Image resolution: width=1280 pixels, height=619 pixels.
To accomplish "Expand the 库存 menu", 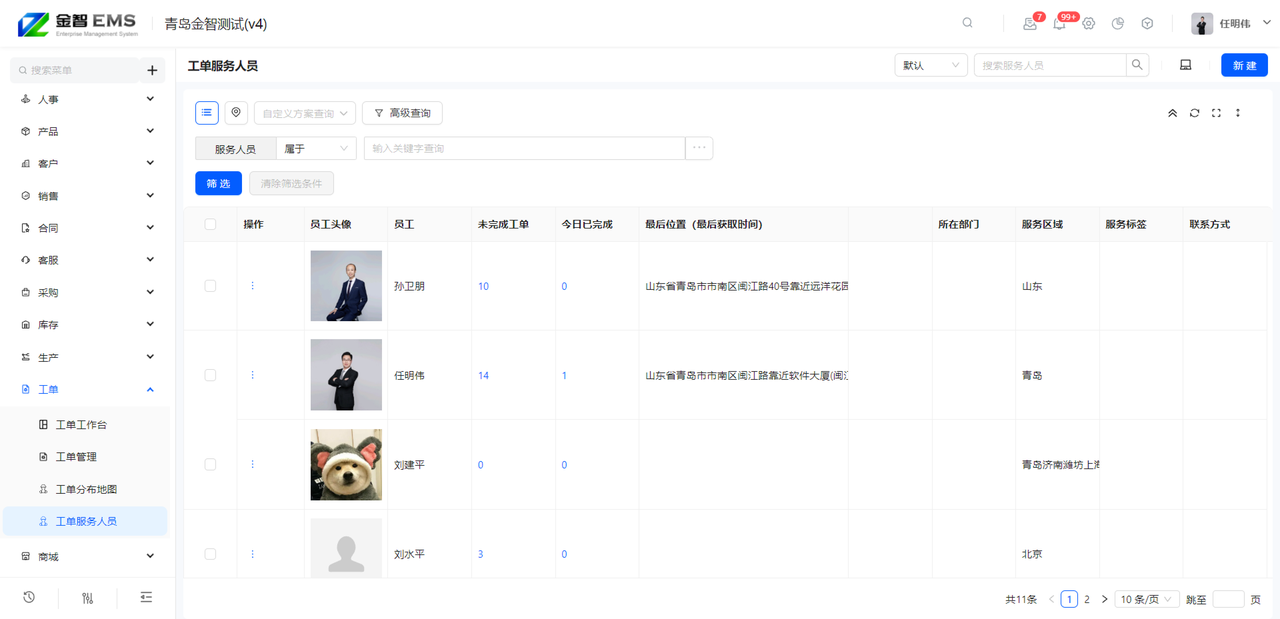I will [x=88, y=324].
